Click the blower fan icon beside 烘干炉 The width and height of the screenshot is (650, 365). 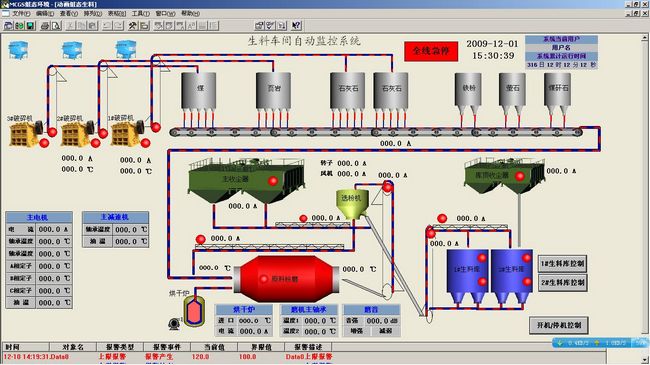[x=175, y=324]
